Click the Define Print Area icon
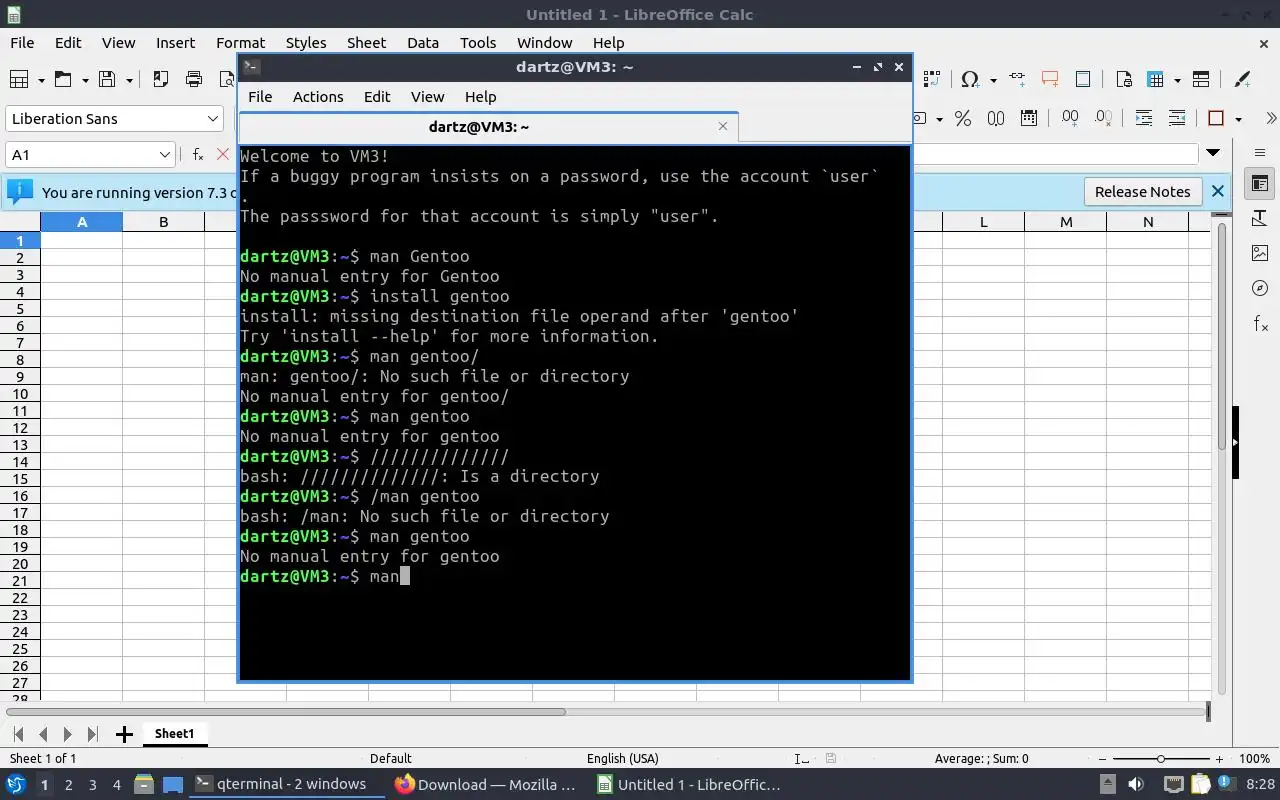 click(x=1123, y=79)
